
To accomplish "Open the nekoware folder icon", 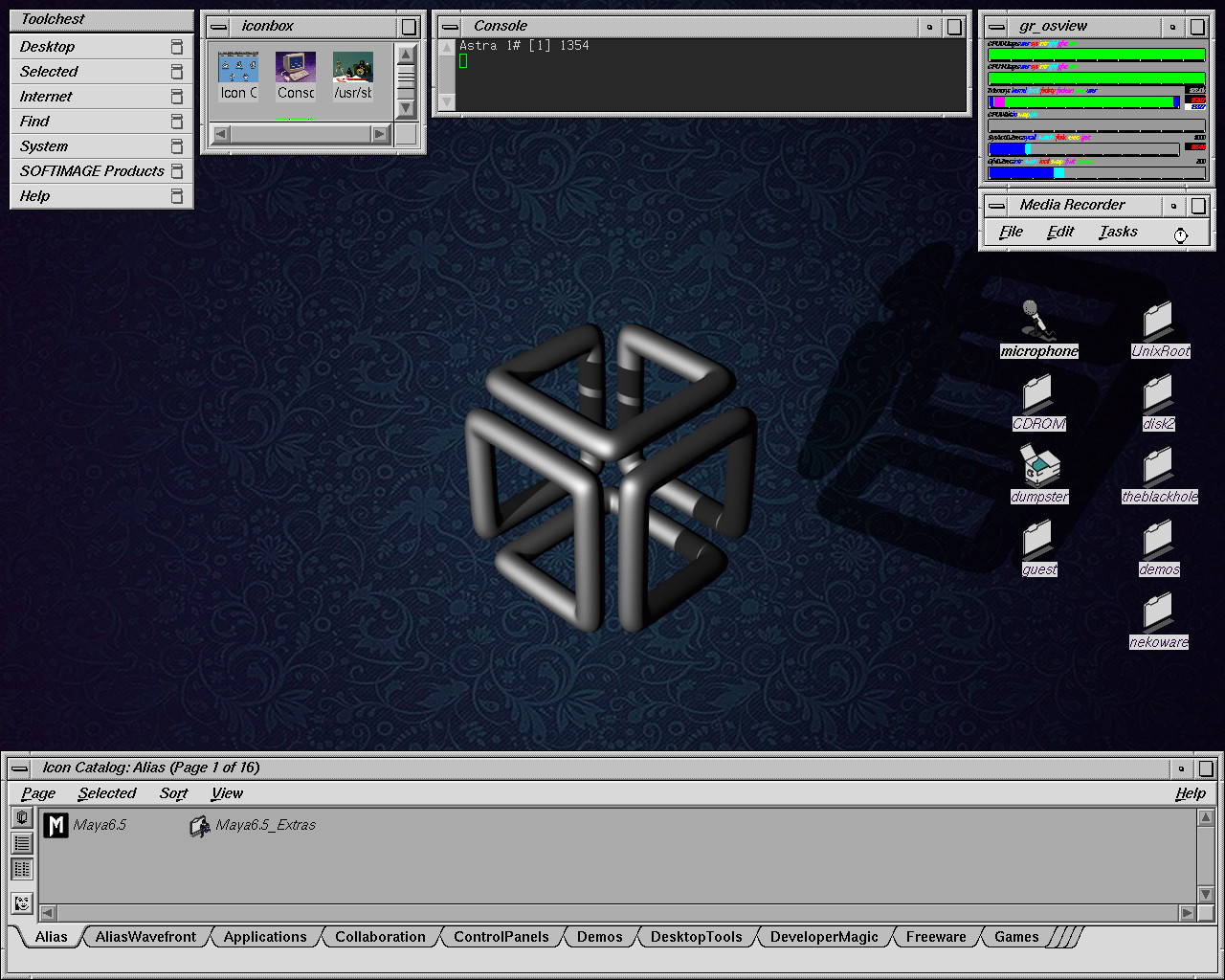I will pos(1158,612).
